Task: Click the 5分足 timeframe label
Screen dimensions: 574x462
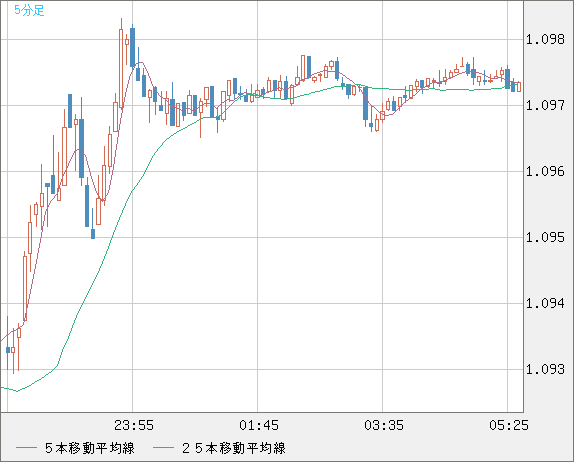Action: click(x=29, y=10)
